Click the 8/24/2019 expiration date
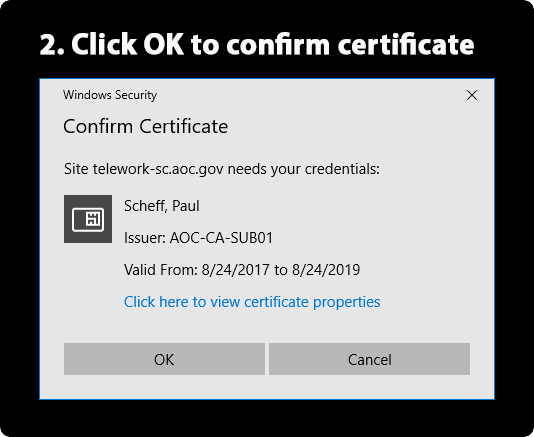534x437 pixels. click(x=326, y=270)
